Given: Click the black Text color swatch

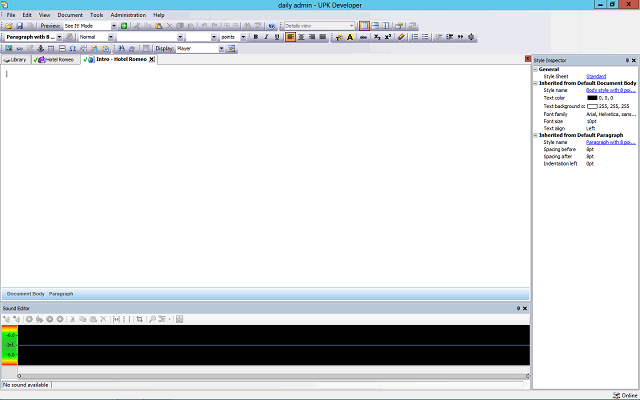Looking at the screenshot, I should tap(592, 98).
